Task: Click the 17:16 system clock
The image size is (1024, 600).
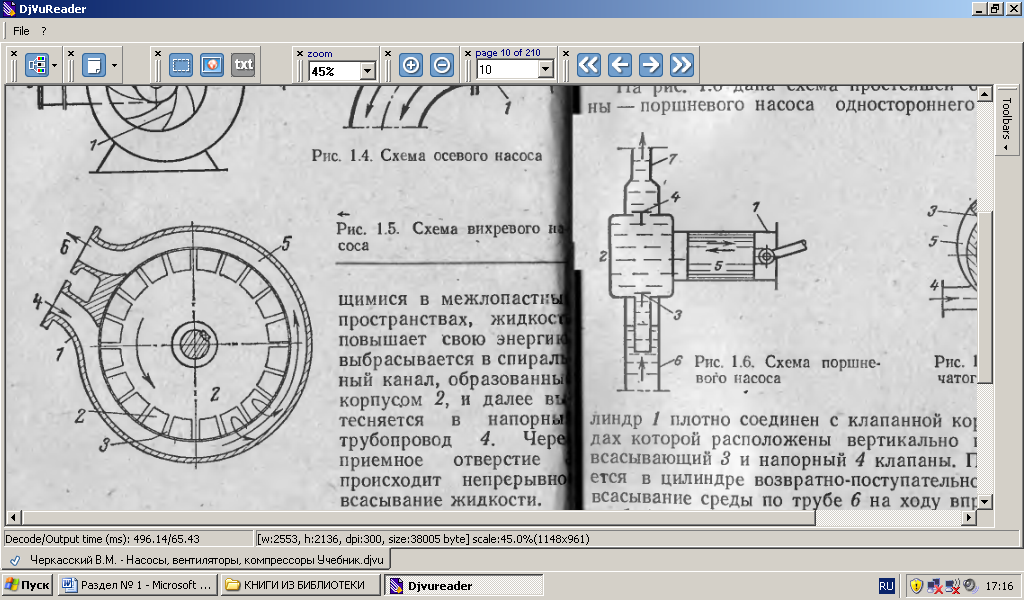Action: (x=999, y=586)
